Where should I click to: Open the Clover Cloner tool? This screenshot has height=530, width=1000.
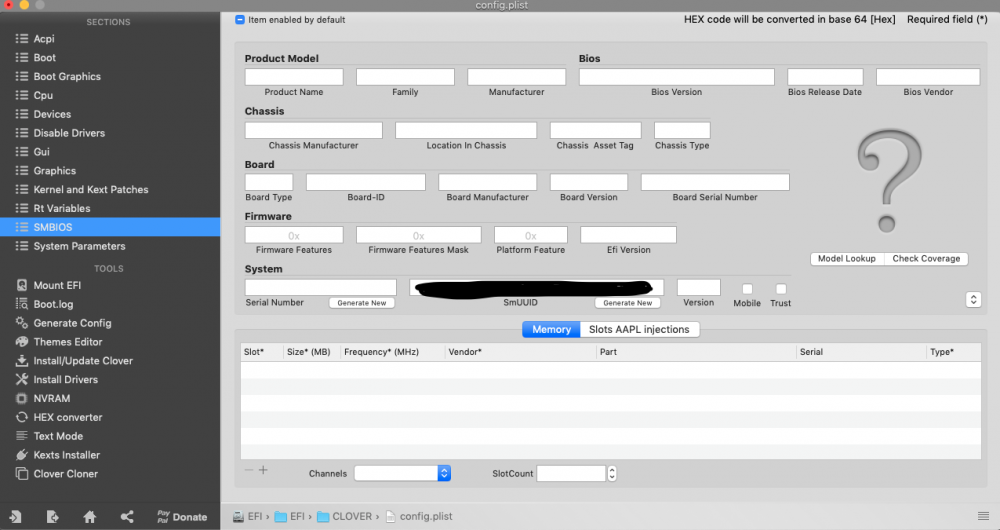click(x=110, y=473)
